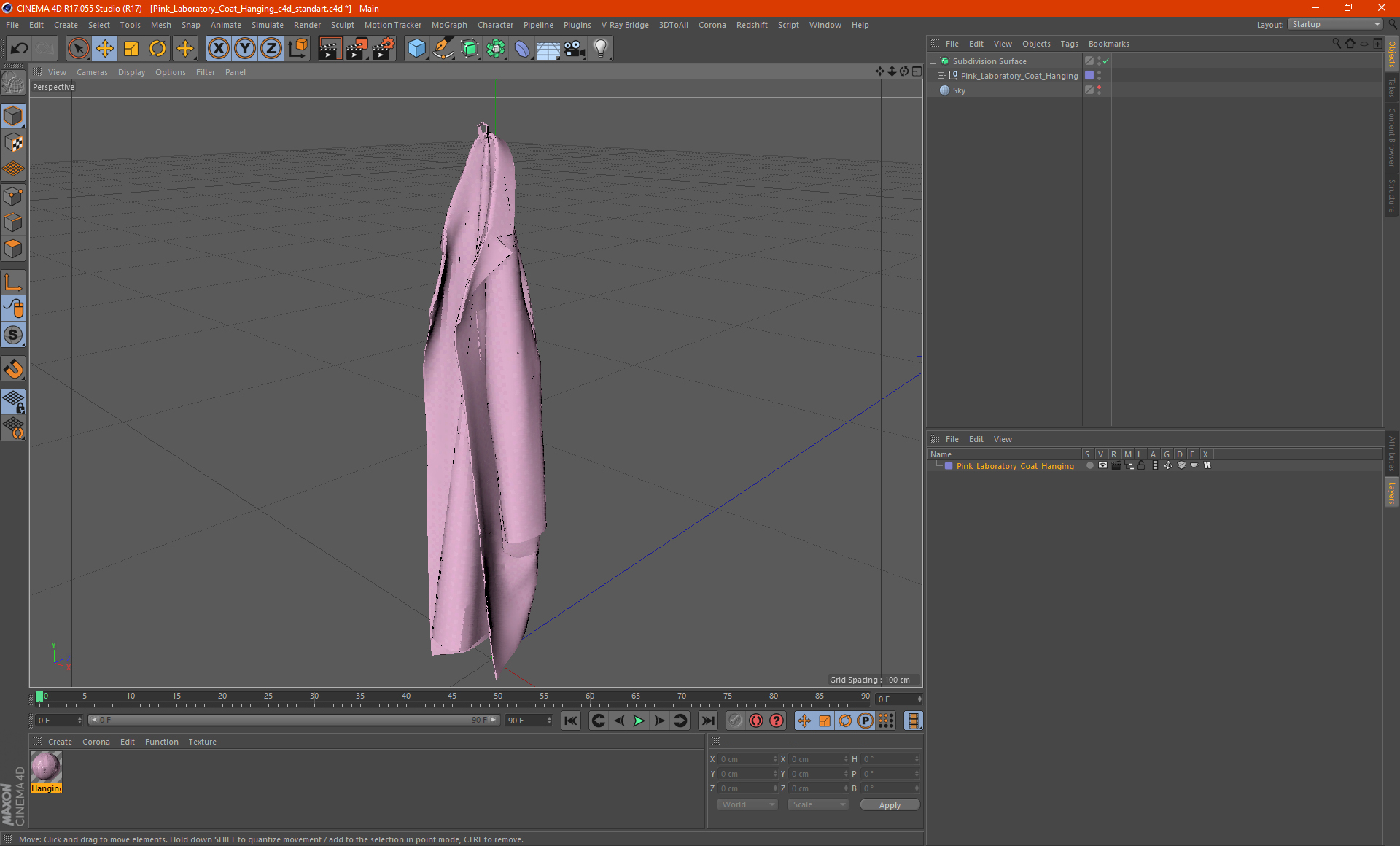The image size is (1400, 846).
Task: Open the Objects side tab
Action: click(x=1392, y=55)
